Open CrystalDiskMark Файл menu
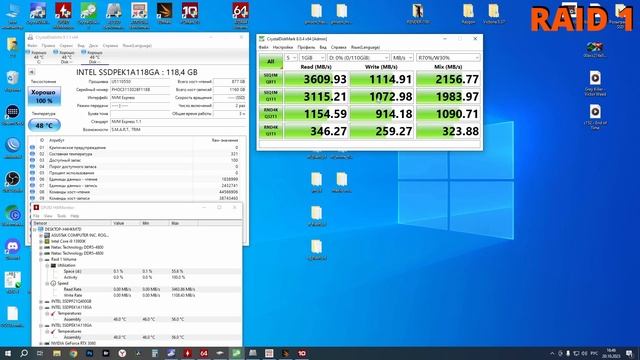This screenshot has width=640, height=360. tap(263, 47)
